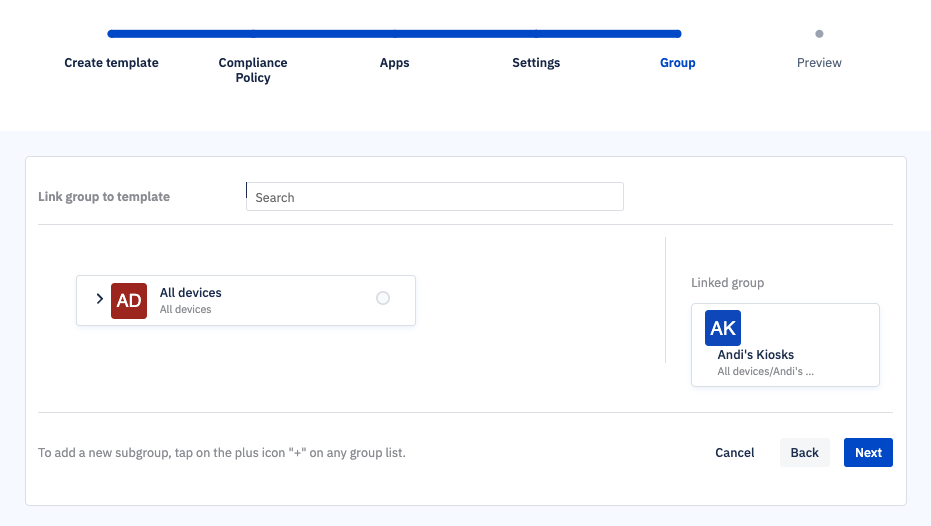The height and width of the screenshot is (526, 931).
Task: Open the Andi's Kiosks linked group card
Action: click(785, 345)
